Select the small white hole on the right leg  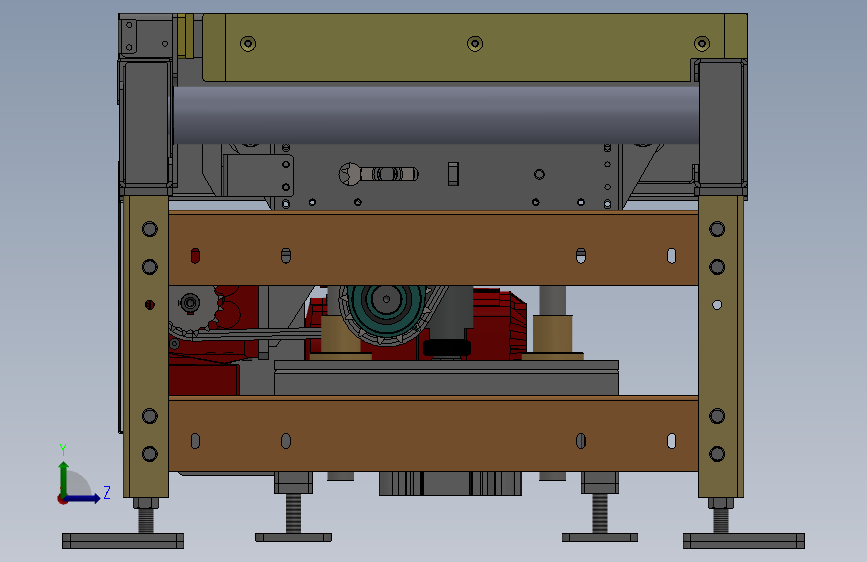click(x=717, y=305)
